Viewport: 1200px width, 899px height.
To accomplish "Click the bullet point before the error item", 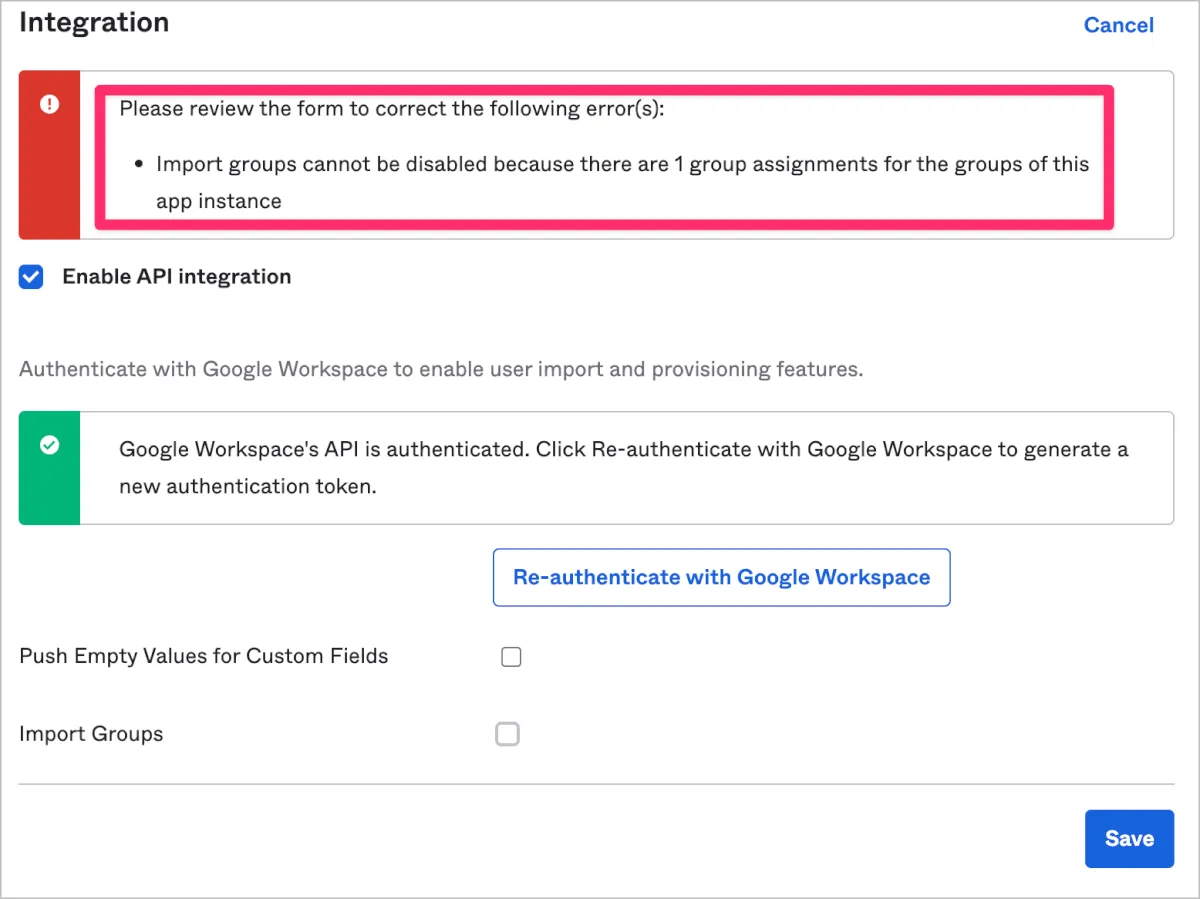I will (138, 164).
